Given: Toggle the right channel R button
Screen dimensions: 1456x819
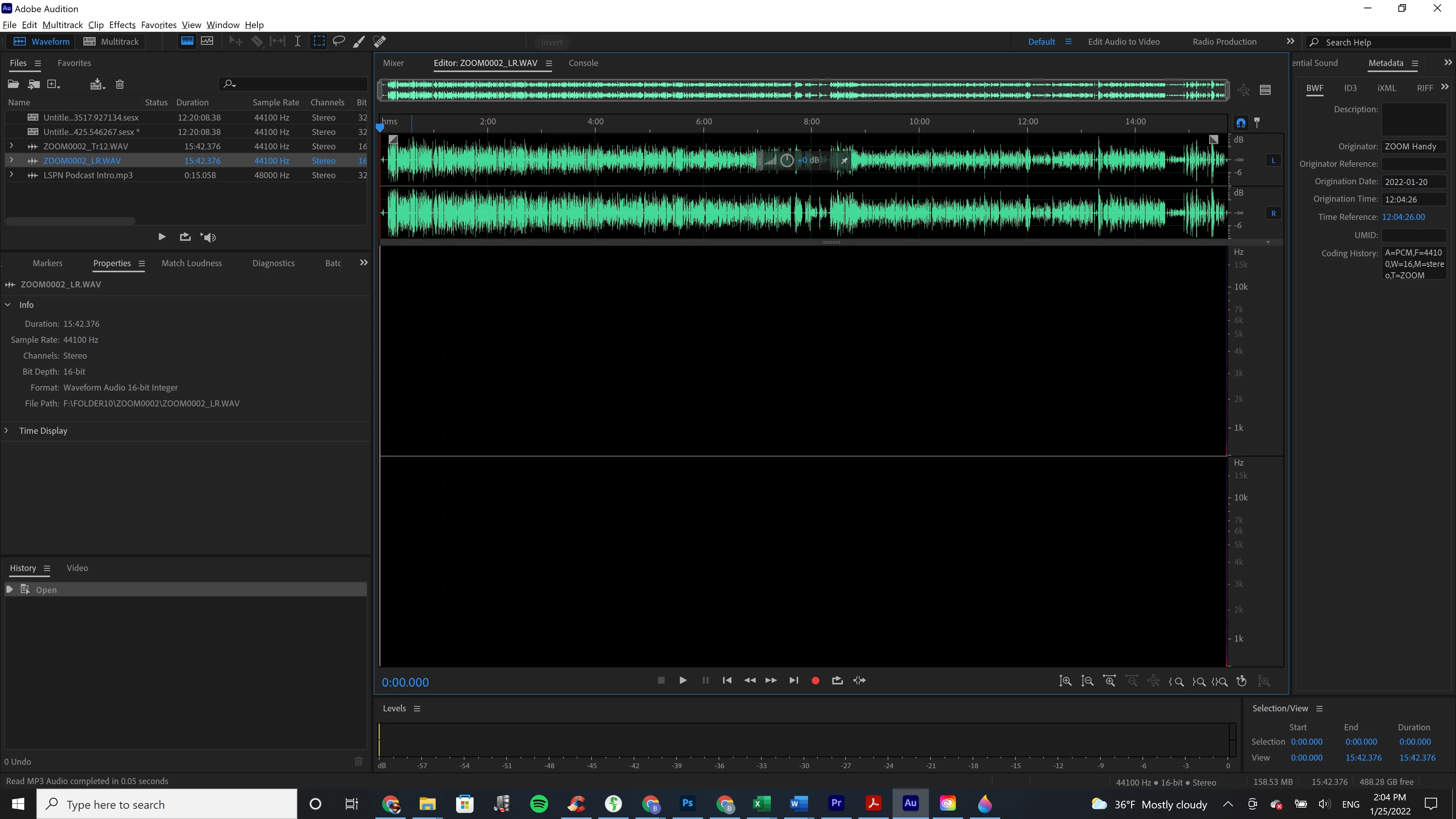Looking at the screenshot, I should 1273,213.
